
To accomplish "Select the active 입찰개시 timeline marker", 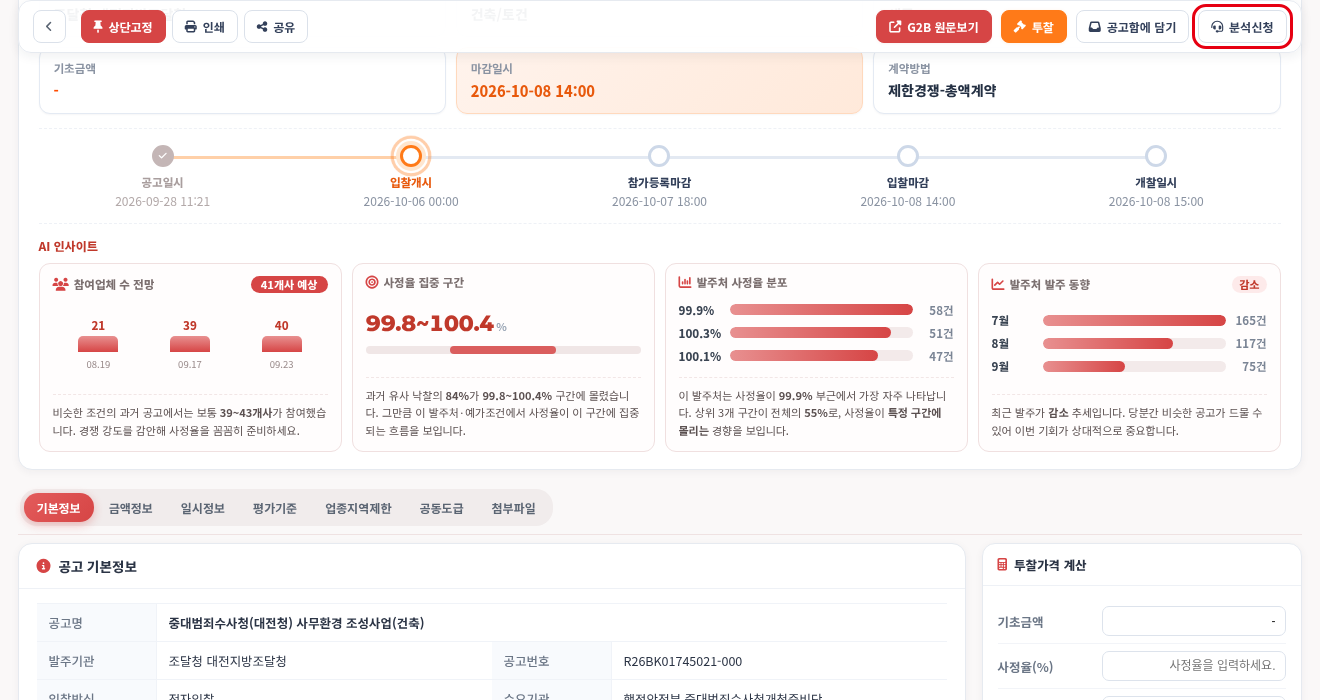I will pyautogui.click(x=411, y=156).
